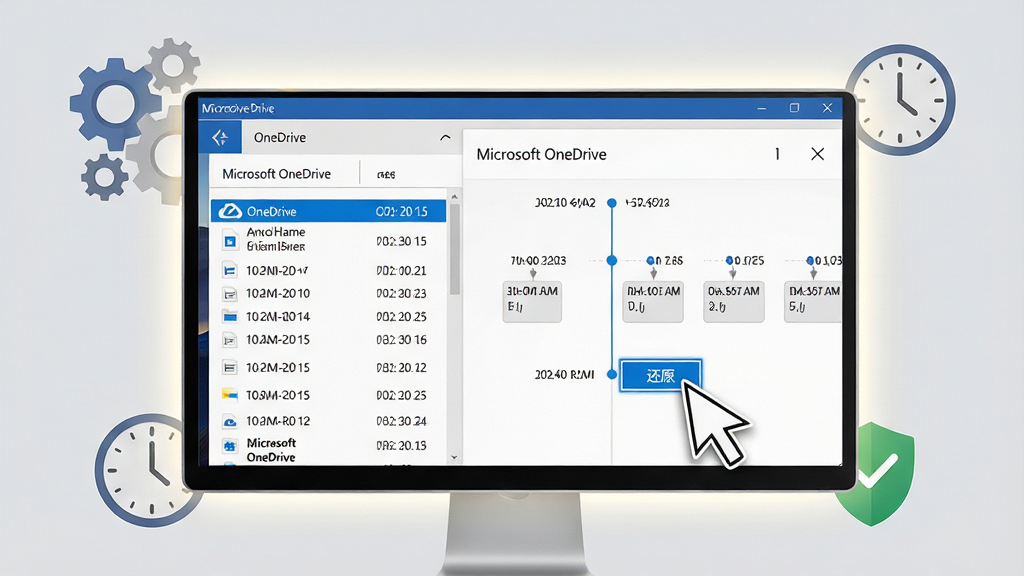The height and width of the screenshot is (576, 1024).
Task: Select the top timeline dot beside 302.10
Action: (x=612, y=203)
